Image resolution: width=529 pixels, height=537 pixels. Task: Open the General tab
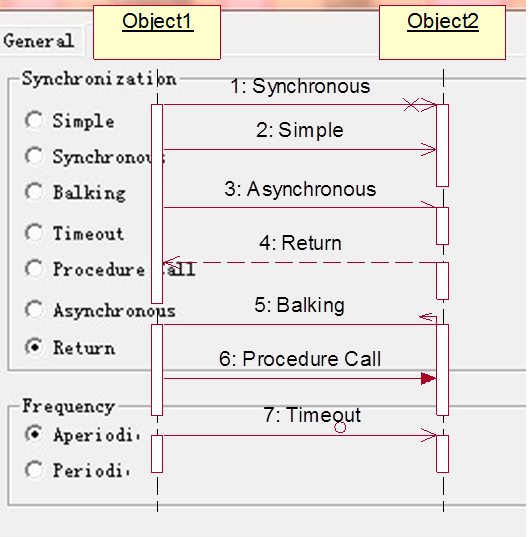[x=39, y=41]
